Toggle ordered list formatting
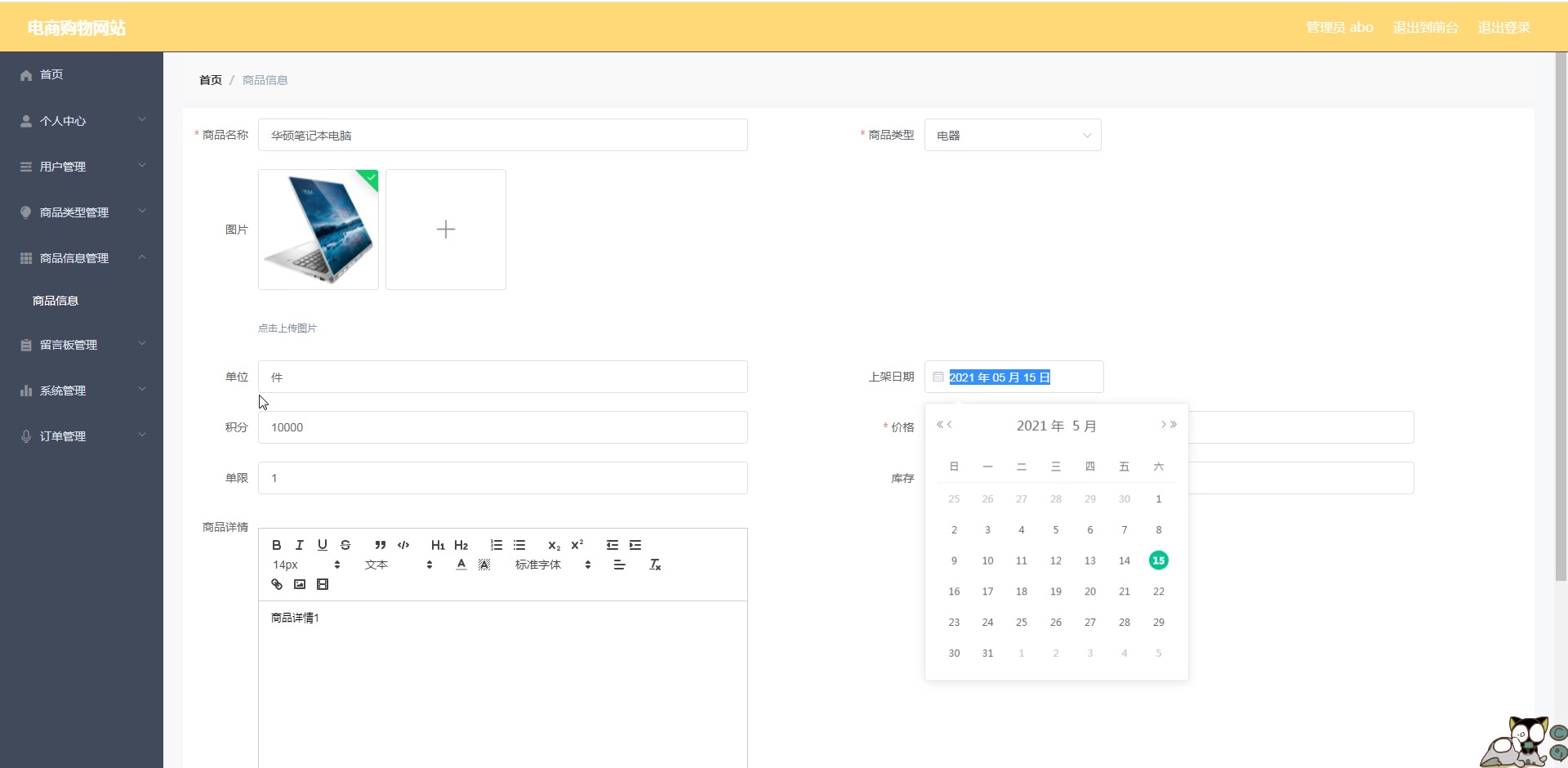 click(x=496, y=545)
